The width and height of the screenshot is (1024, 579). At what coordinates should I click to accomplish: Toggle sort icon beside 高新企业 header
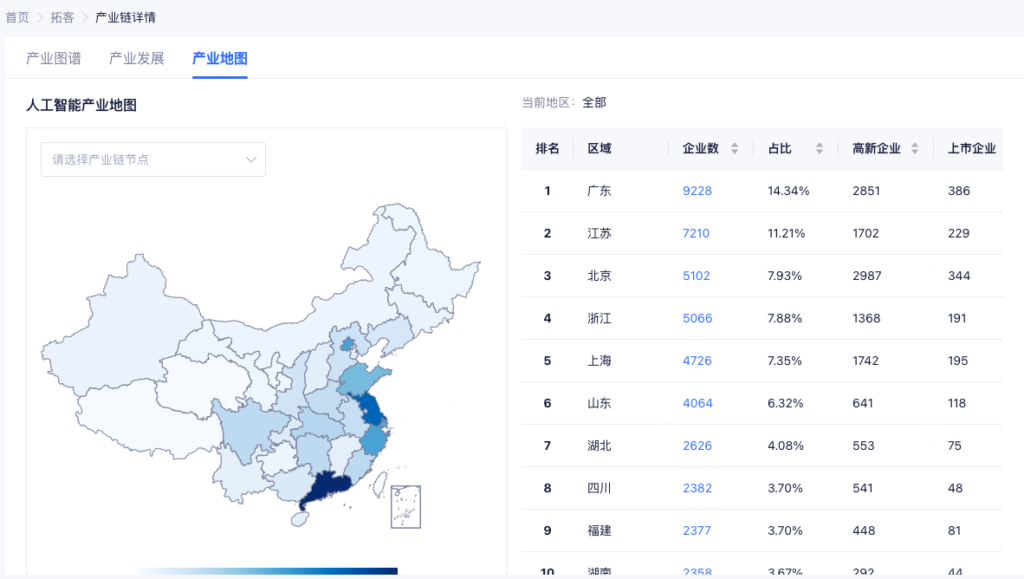point(915,149)
